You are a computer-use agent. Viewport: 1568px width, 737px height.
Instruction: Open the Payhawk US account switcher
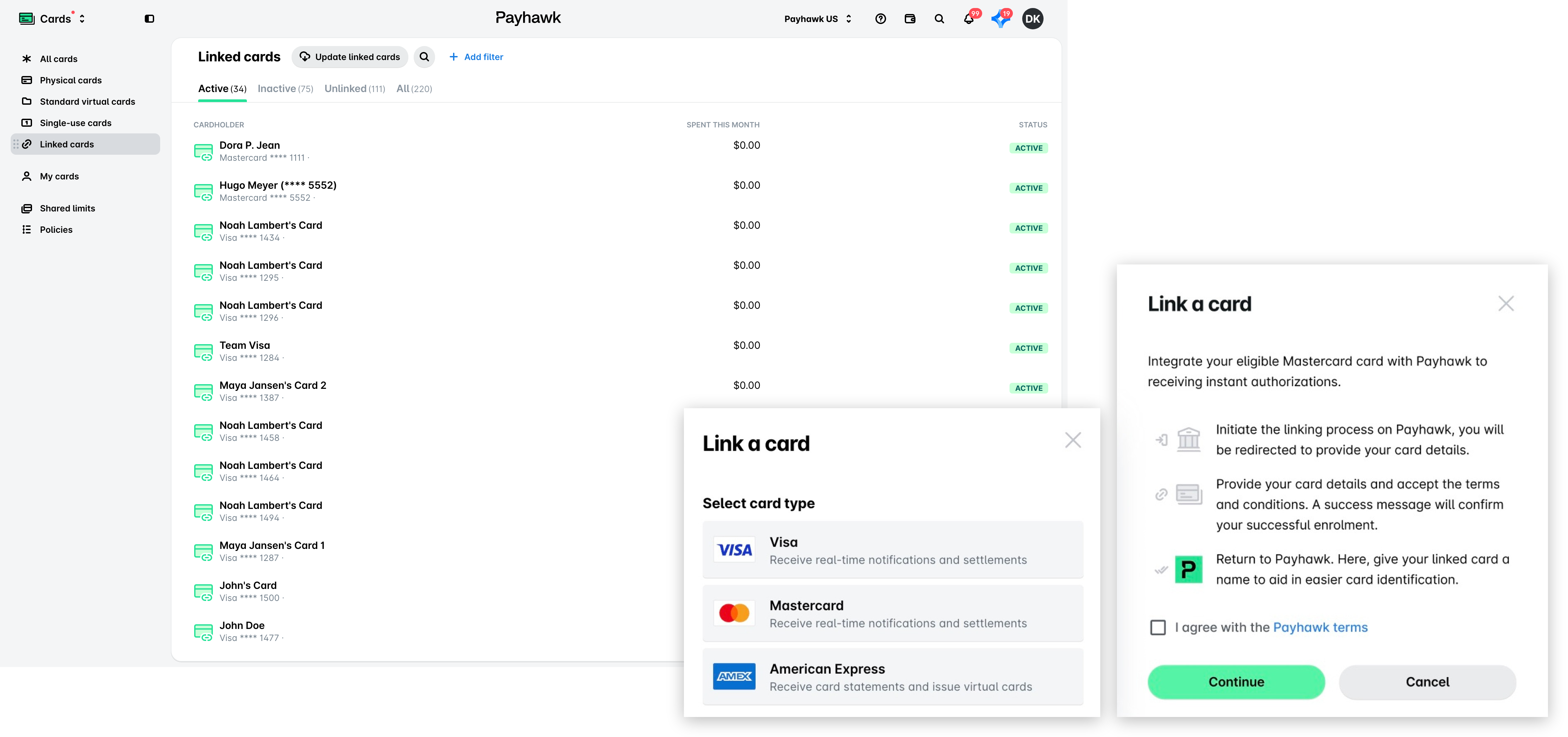[x=817, y=19]
